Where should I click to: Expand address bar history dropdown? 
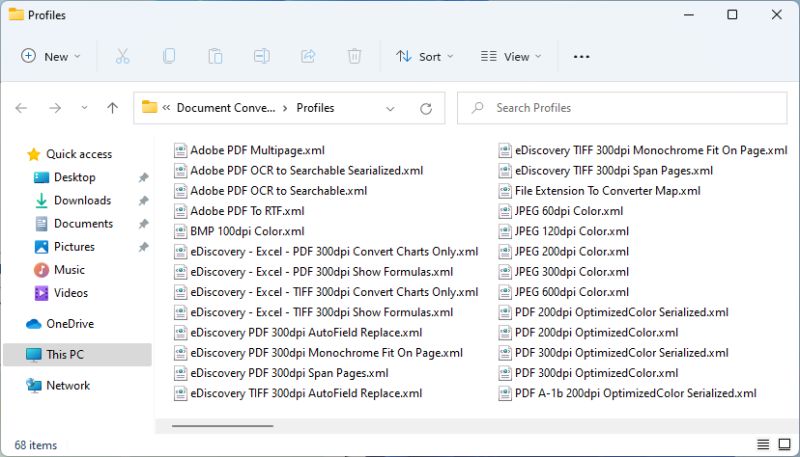pos(390,109)
